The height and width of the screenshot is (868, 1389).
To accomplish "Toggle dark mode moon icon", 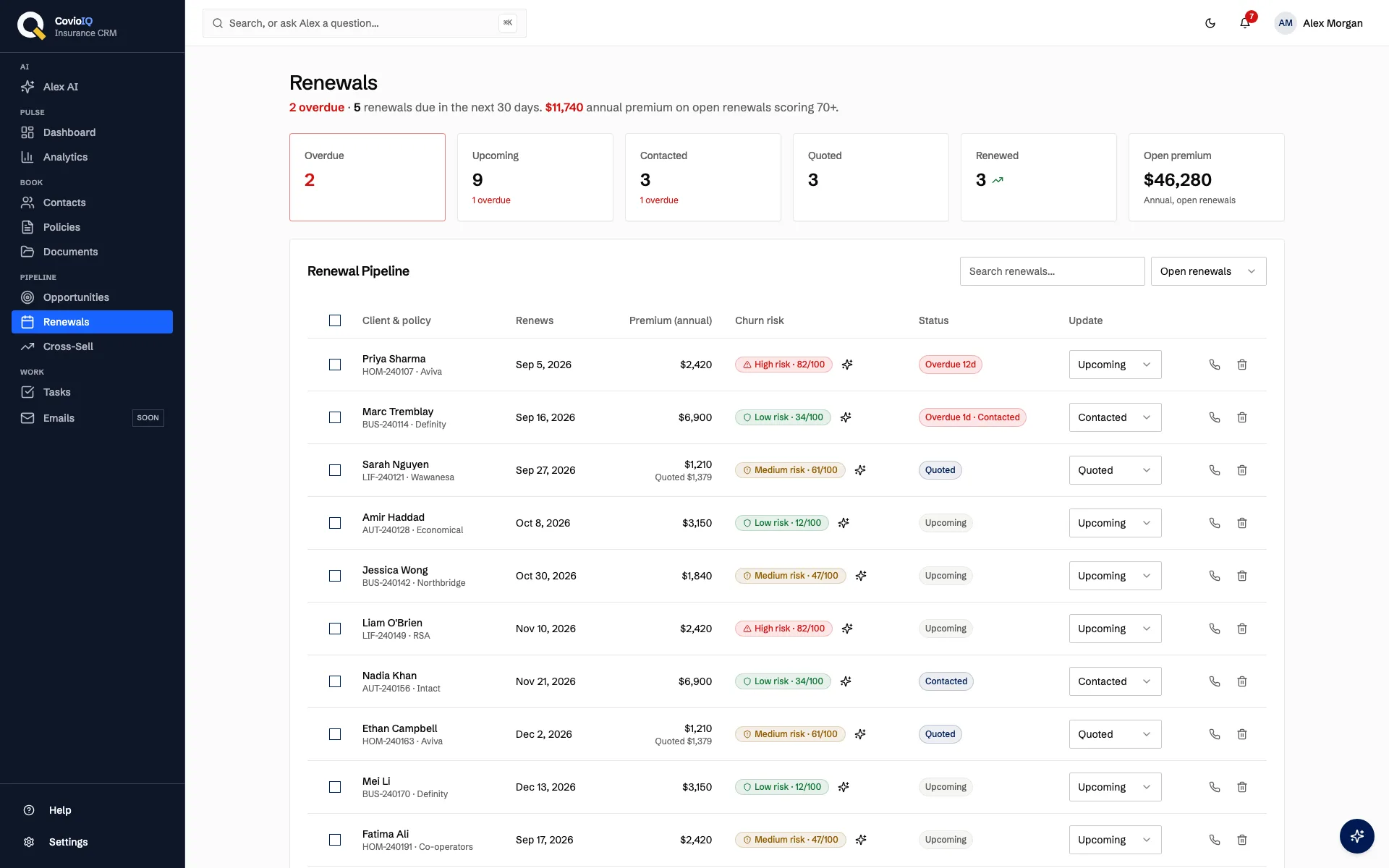I will coord(1210,23).
